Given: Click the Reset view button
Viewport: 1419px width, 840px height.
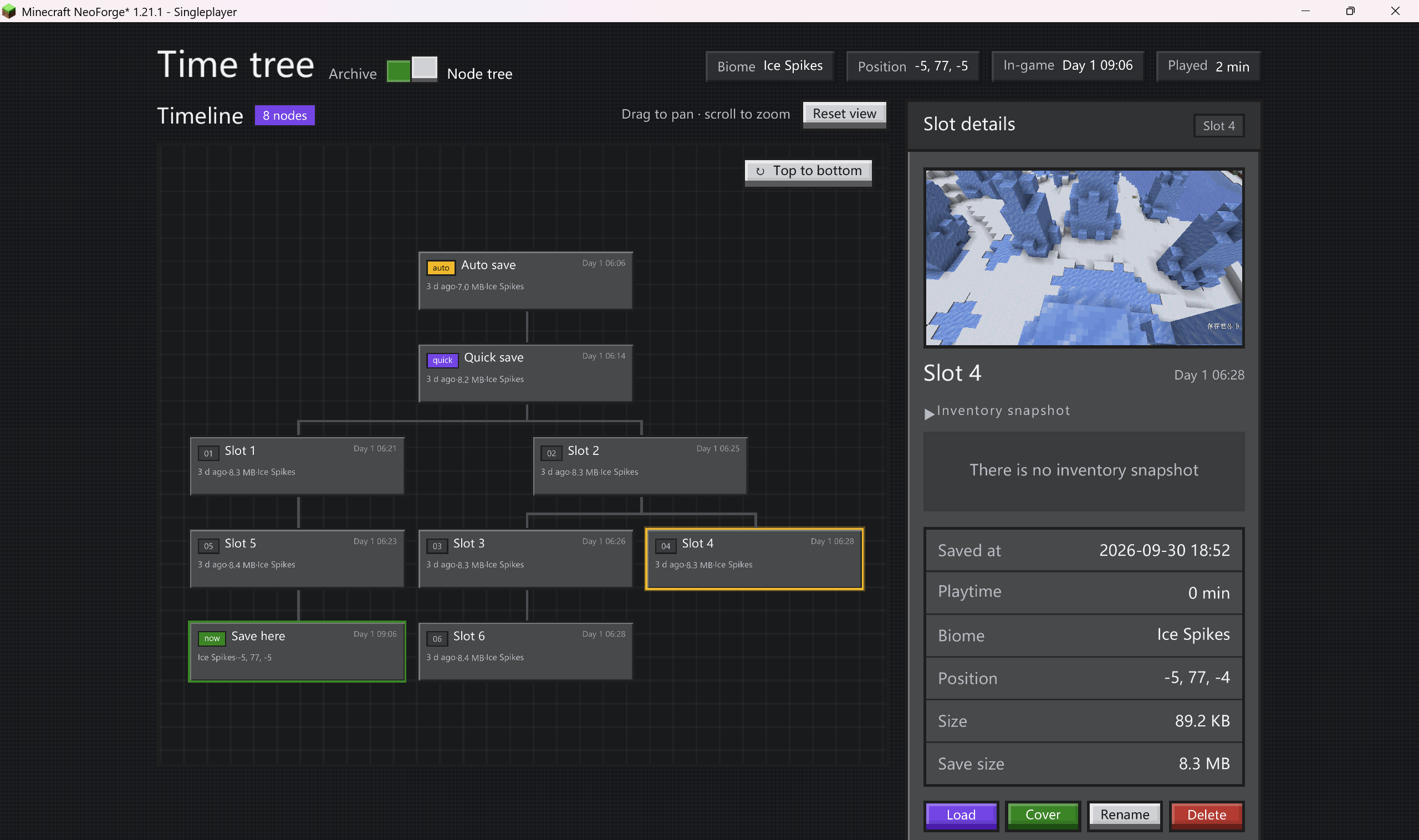Looking at the screenshot, I should coord(844,114).
